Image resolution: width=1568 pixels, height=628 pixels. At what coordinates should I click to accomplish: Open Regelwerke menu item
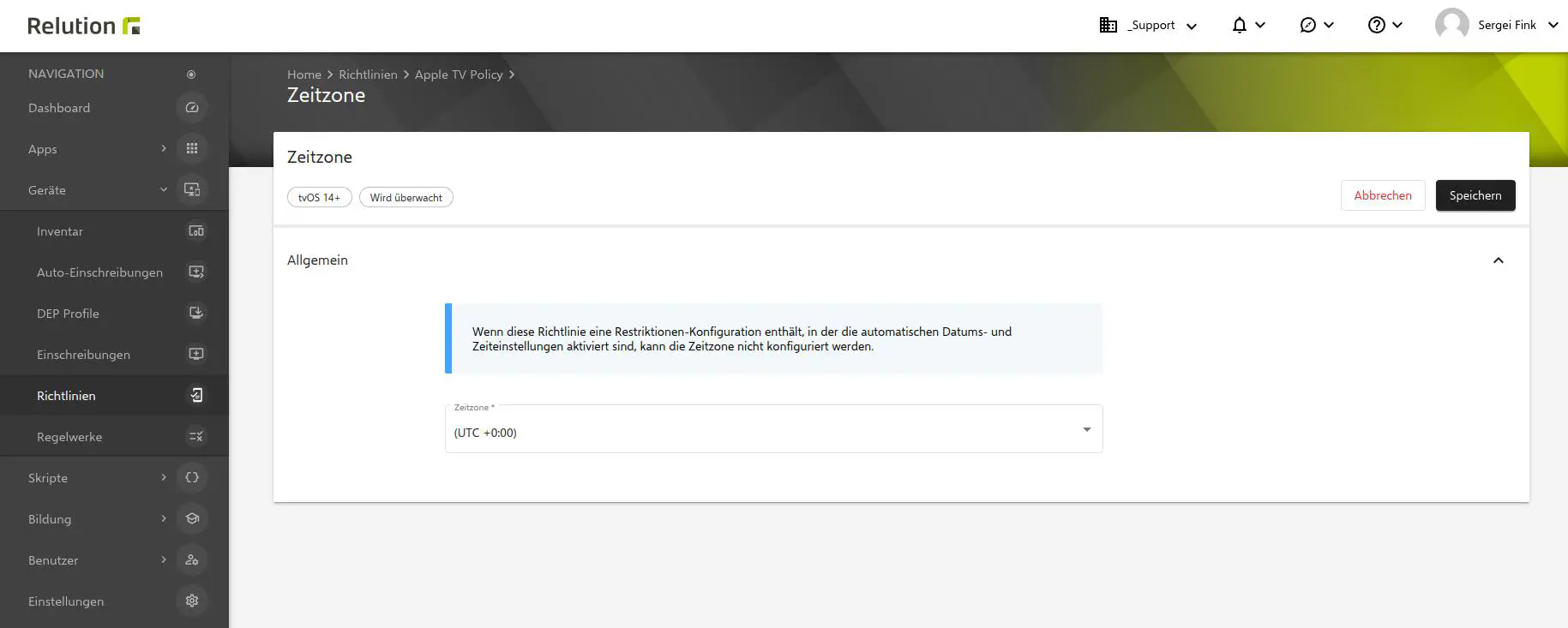(69, 437)
